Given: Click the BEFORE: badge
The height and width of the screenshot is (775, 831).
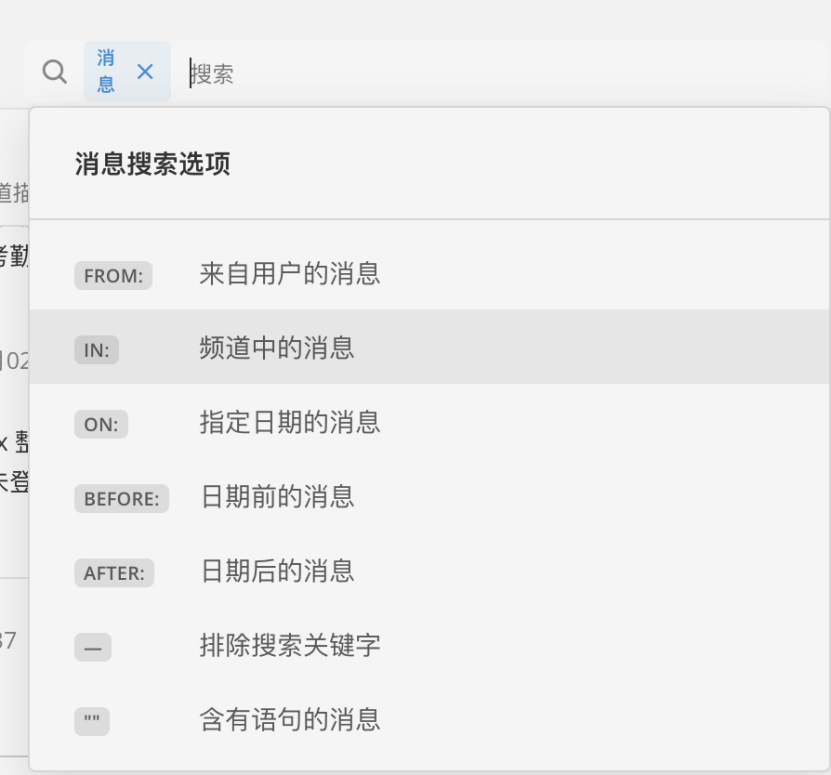Looking at the screenshot, I should click(121, 498).
